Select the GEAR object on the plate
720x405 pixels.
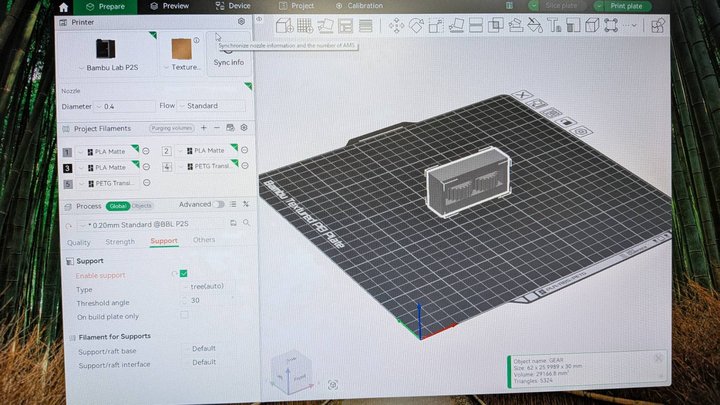468,182
